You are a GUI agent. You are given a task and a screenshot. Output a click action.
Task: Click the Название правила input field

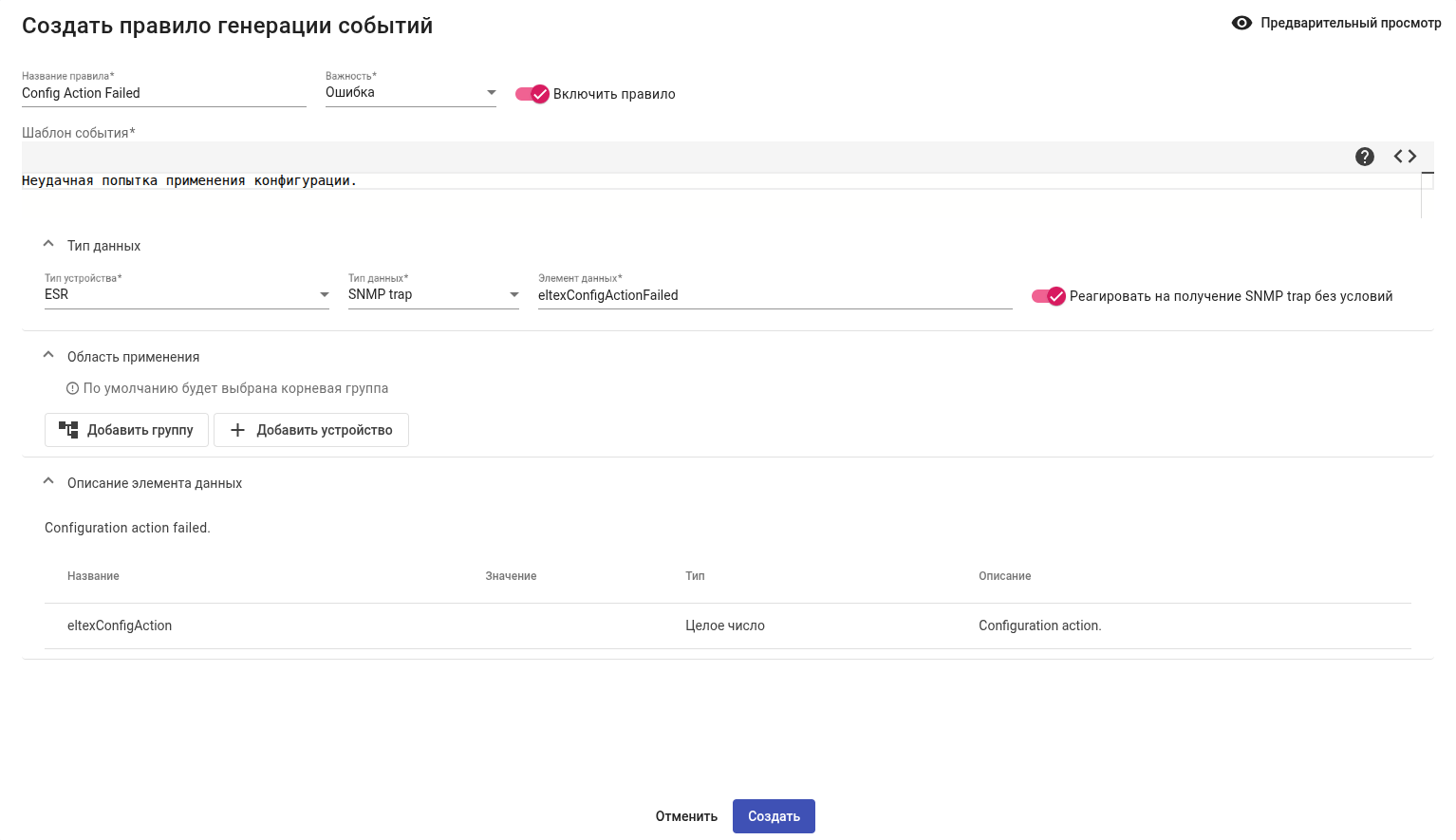(x=163, y=93)
